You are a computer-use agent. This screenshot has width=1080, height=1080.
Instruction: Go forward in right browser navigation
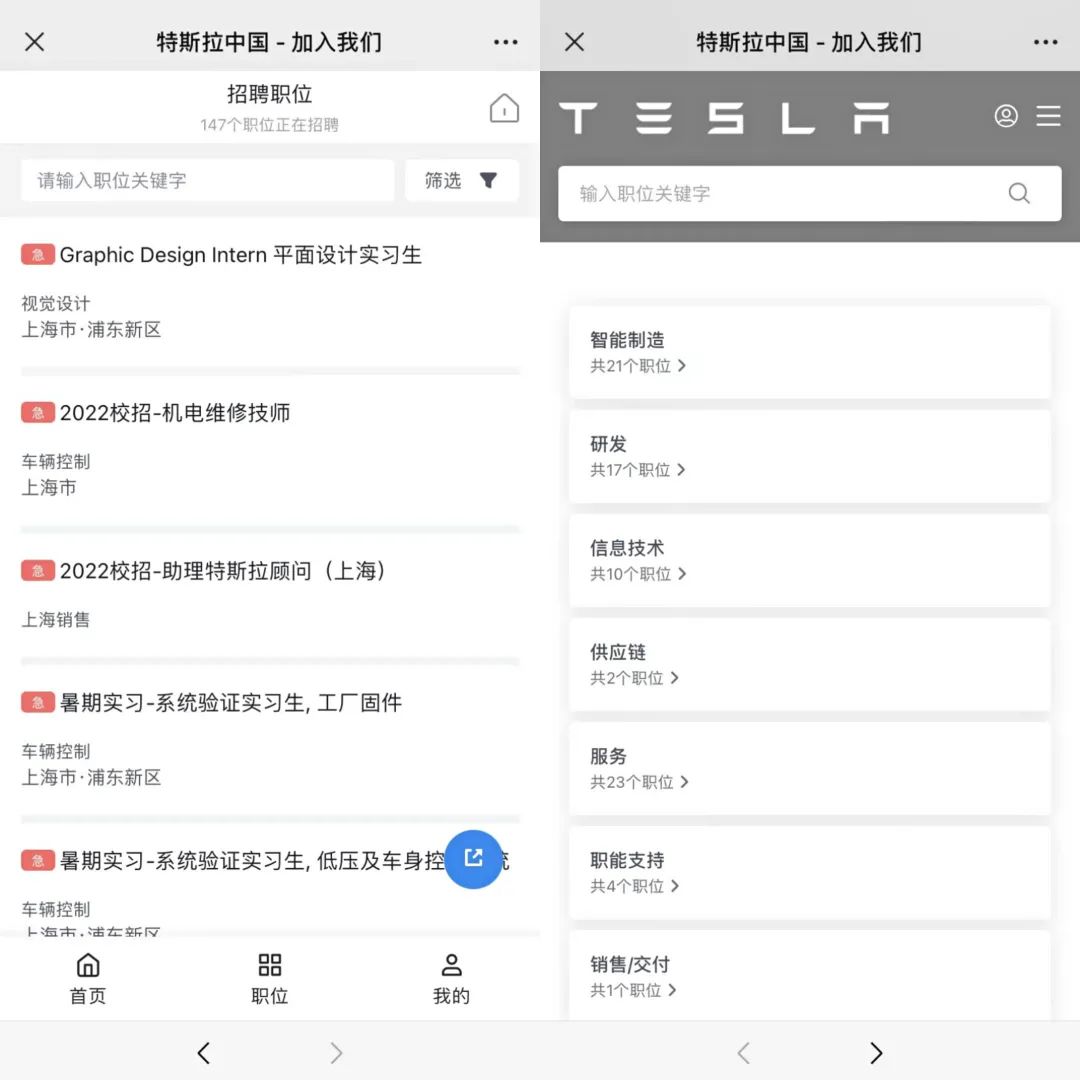875,1052
